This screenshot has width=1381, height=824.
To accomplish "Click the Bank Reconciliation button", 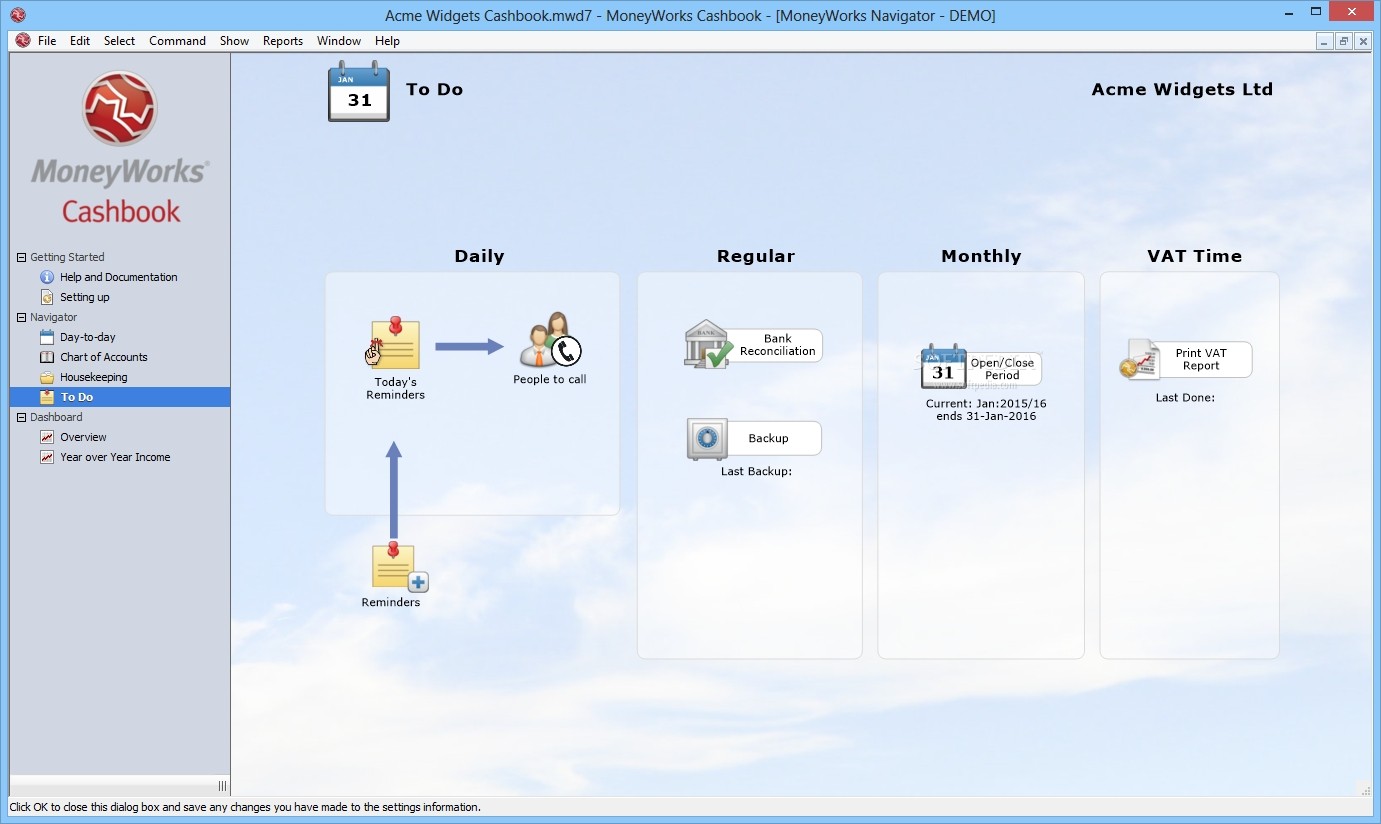I will (x=776, y=345).
